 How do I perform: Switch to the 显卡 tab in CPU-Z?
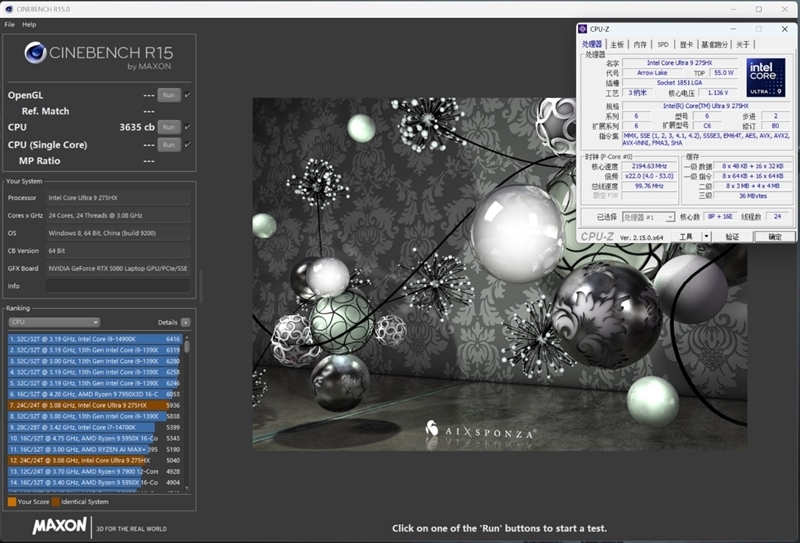686,44
